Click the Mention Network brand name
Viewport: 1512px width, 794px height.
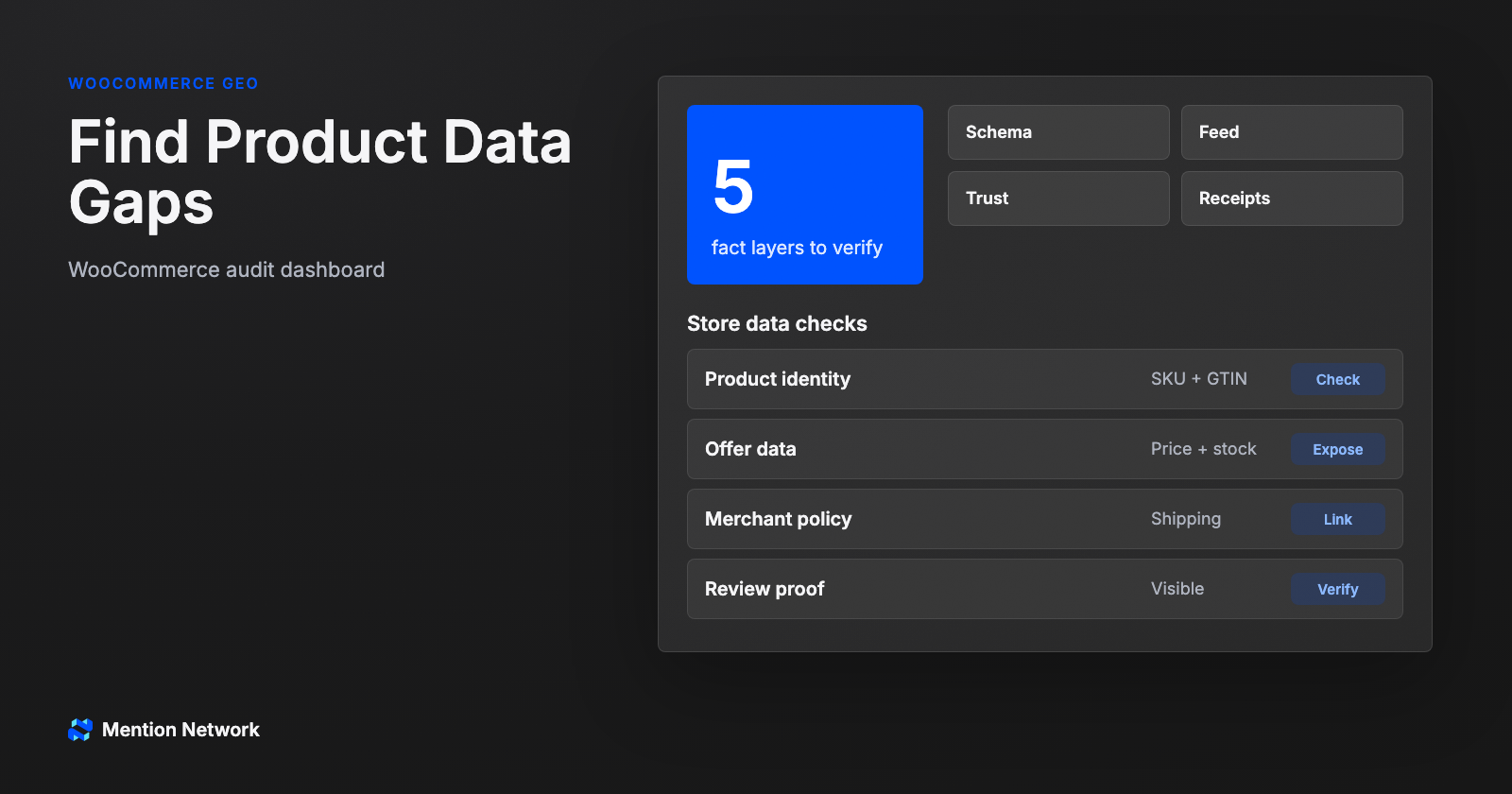point(180,730)
